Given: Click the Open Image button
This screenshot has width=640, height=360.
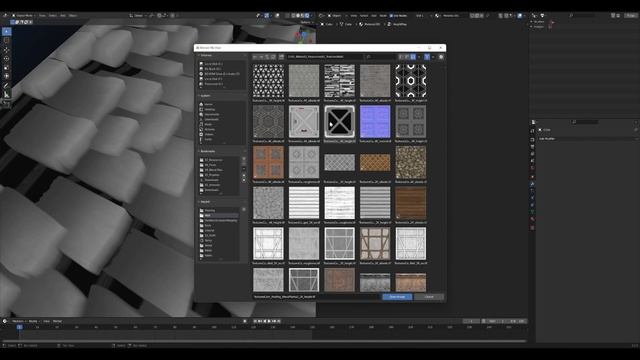Looking at the screenshot, I should coord(397,297).
